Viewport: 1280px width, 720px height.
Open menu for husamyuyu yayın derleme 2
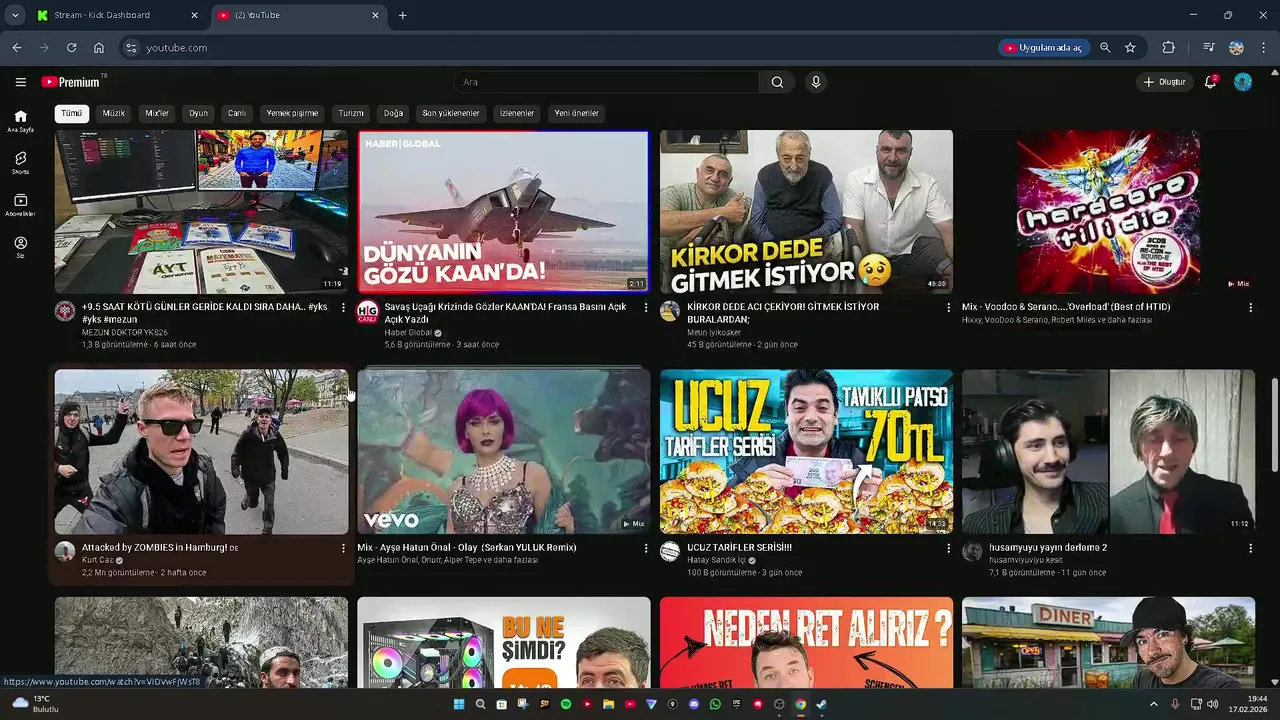click(x=1250, y=548)
